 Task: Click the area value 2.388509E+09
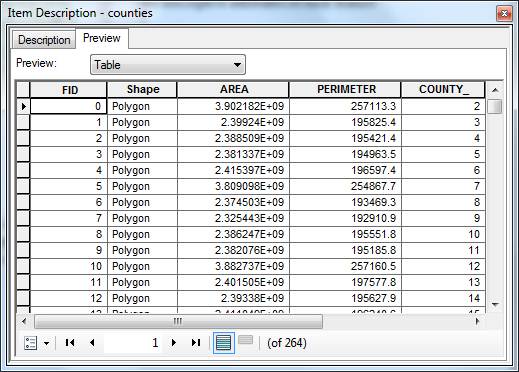pyautogui.click(x=233, y=138)
